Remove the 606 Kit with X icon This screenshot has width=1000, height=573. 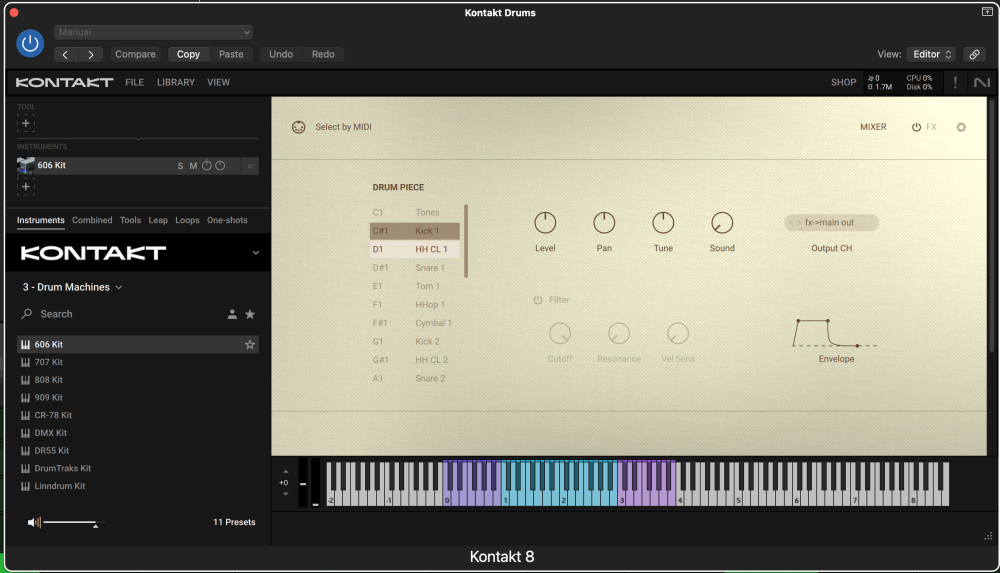click(250, 166)
